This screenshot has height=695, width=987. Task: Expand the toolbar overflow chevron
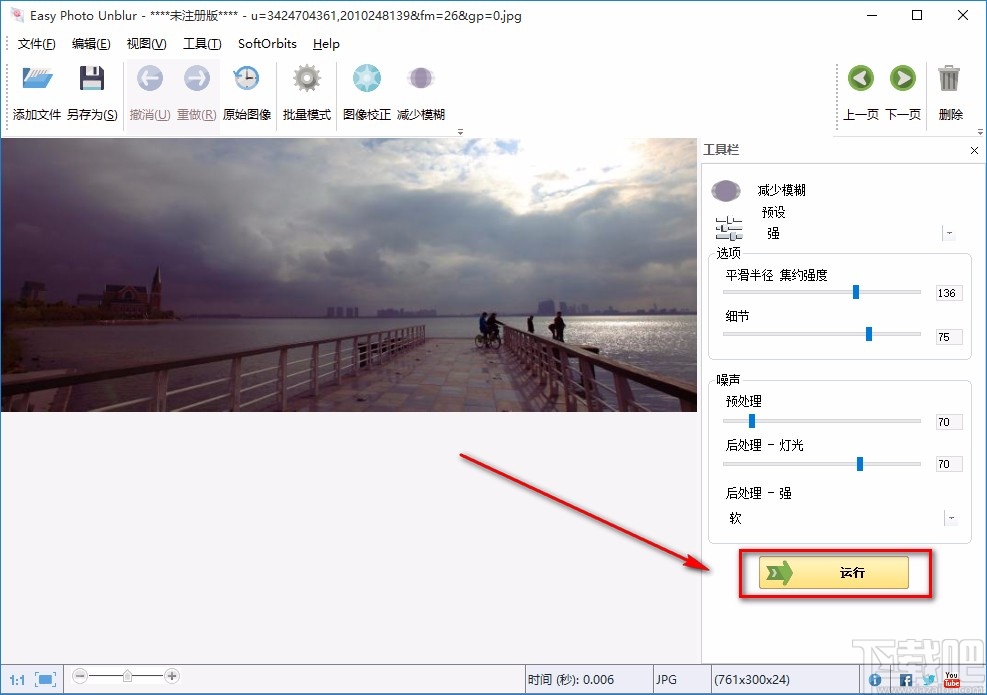[x=460, y=131]
